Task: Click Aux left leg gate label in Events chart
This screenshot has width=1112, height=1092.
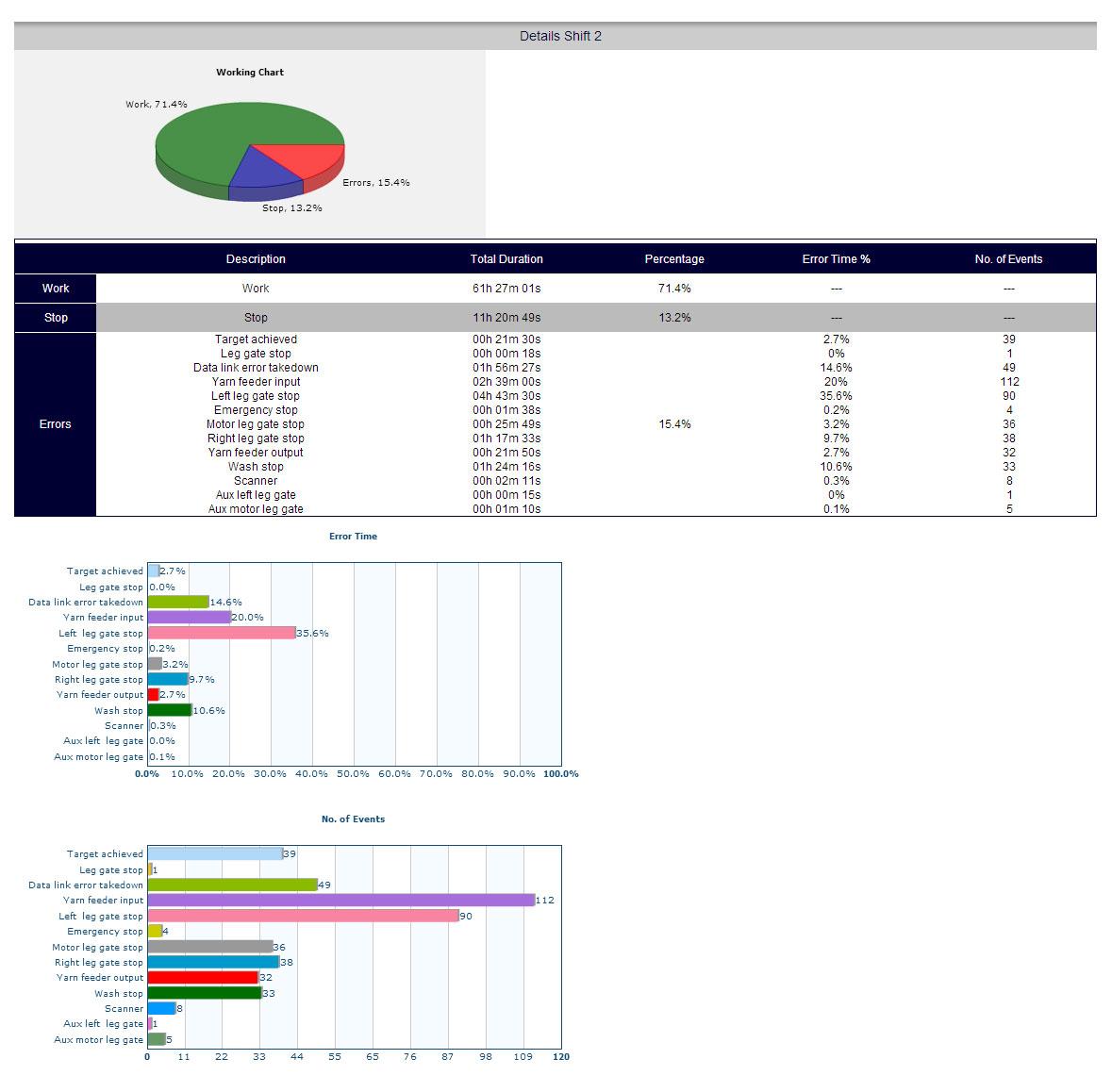Action: [103, 1024]
